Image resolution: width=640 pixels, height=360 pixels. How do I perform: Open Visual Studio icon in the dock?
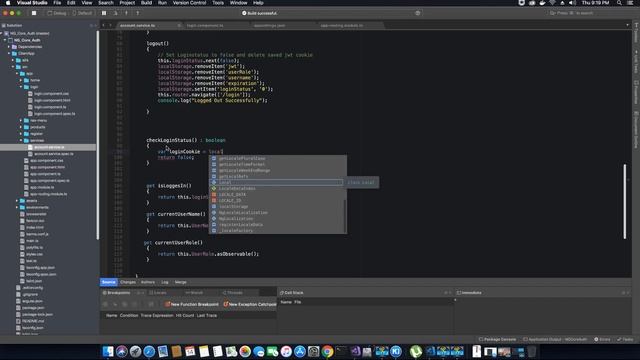pos(355,351)
